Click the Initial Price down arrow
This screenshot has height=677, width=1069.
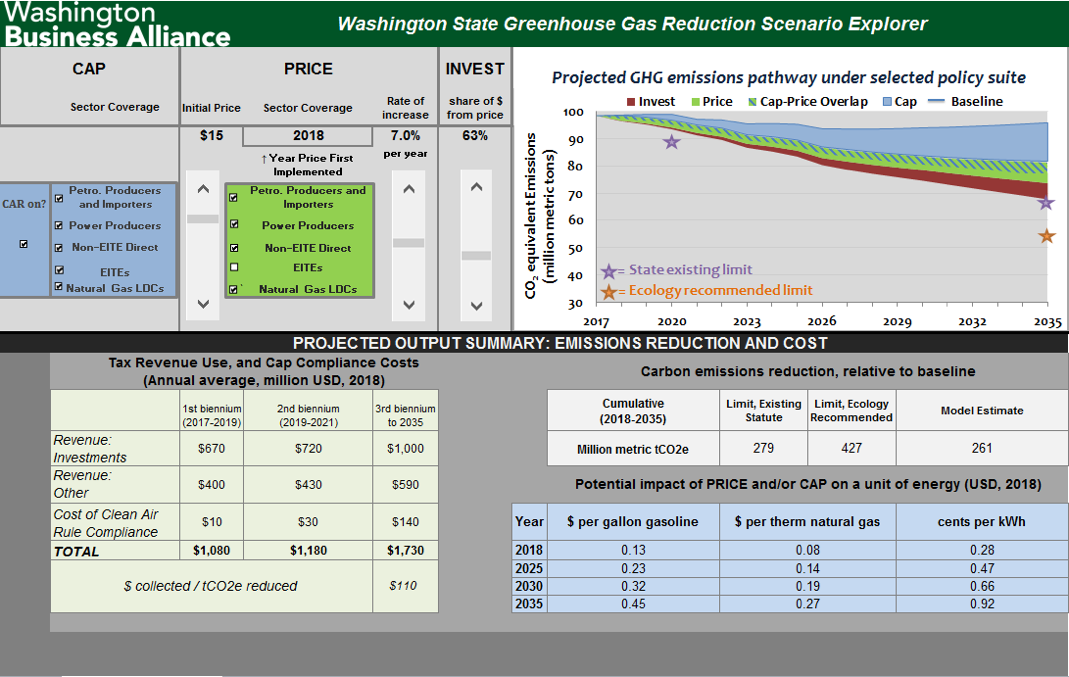click(x=203, y=303)
